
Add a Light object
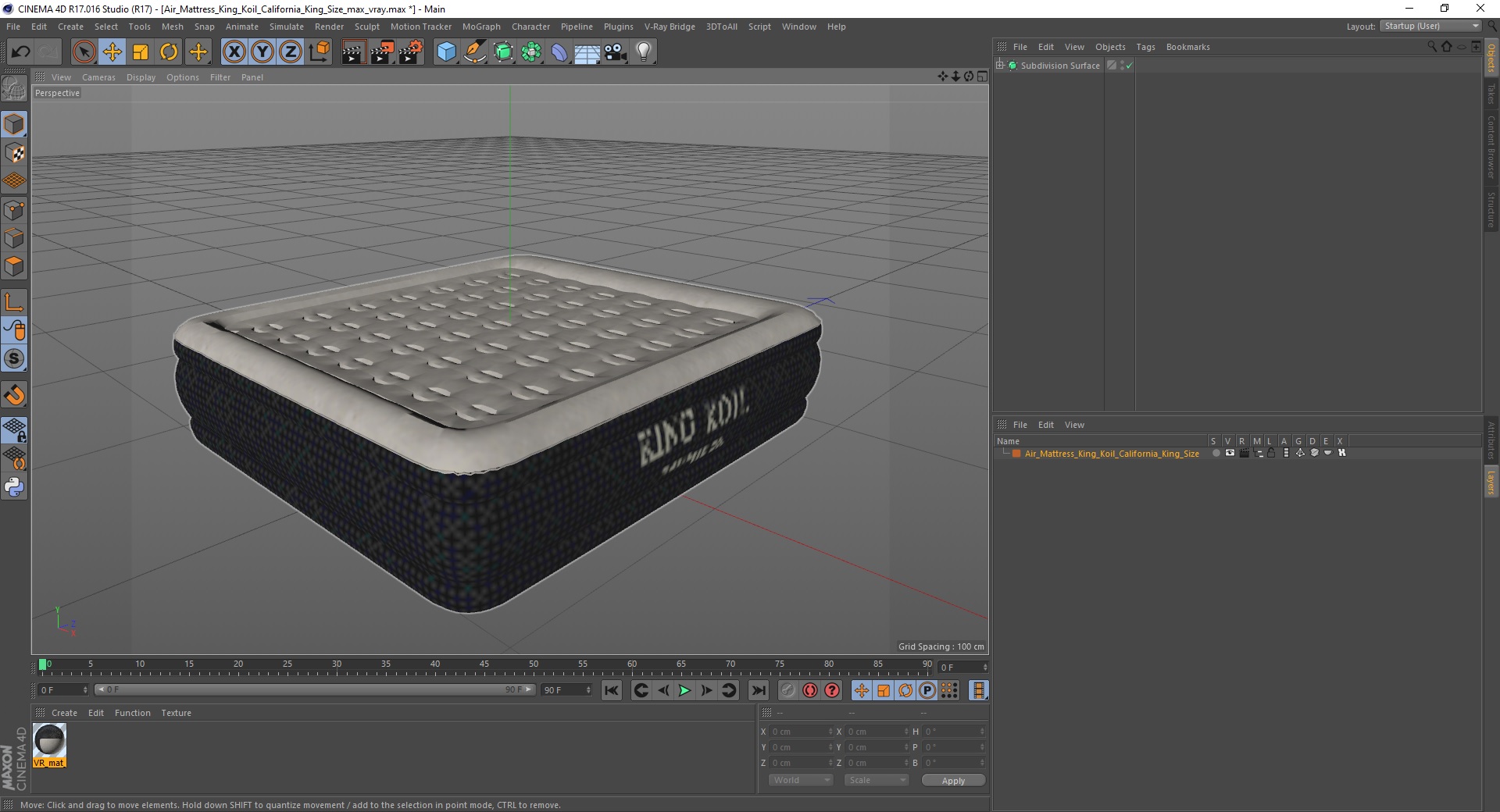click(644, 52)
